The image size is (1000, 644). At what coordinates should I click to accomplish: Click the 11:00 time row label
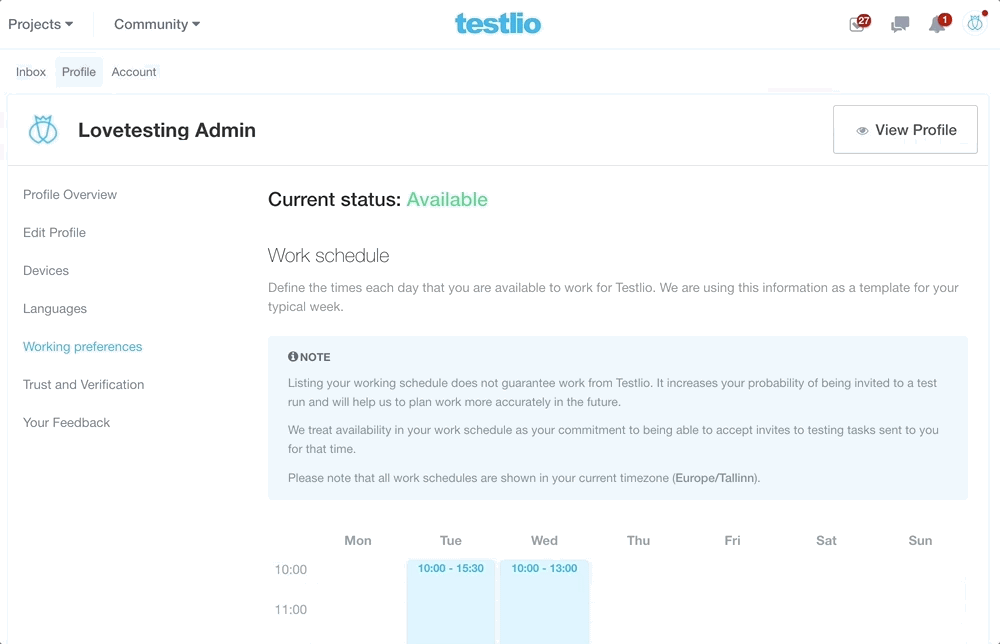tap(291, 610)
